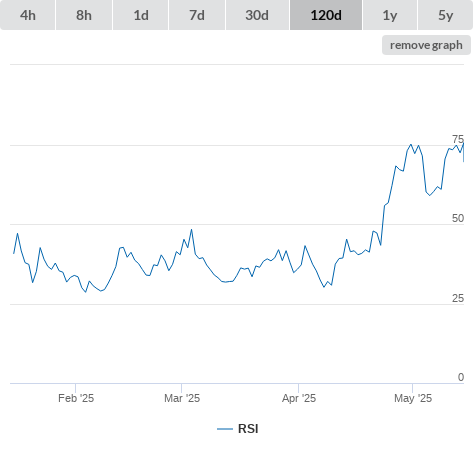Click the 25 y-axis value label

458,298
